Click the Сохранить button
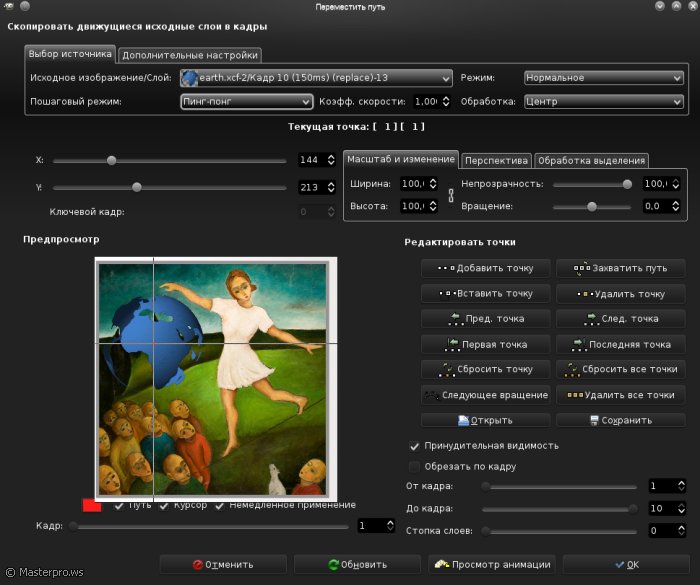Screen dimensions: 700x585 (x=621, y=420)
